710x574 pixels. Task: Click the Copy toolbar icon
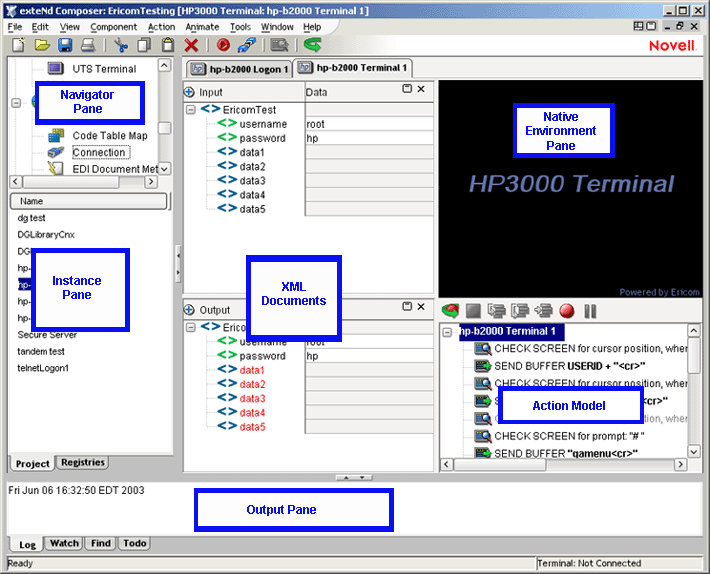pyautogui.click(x=144, y=45)
